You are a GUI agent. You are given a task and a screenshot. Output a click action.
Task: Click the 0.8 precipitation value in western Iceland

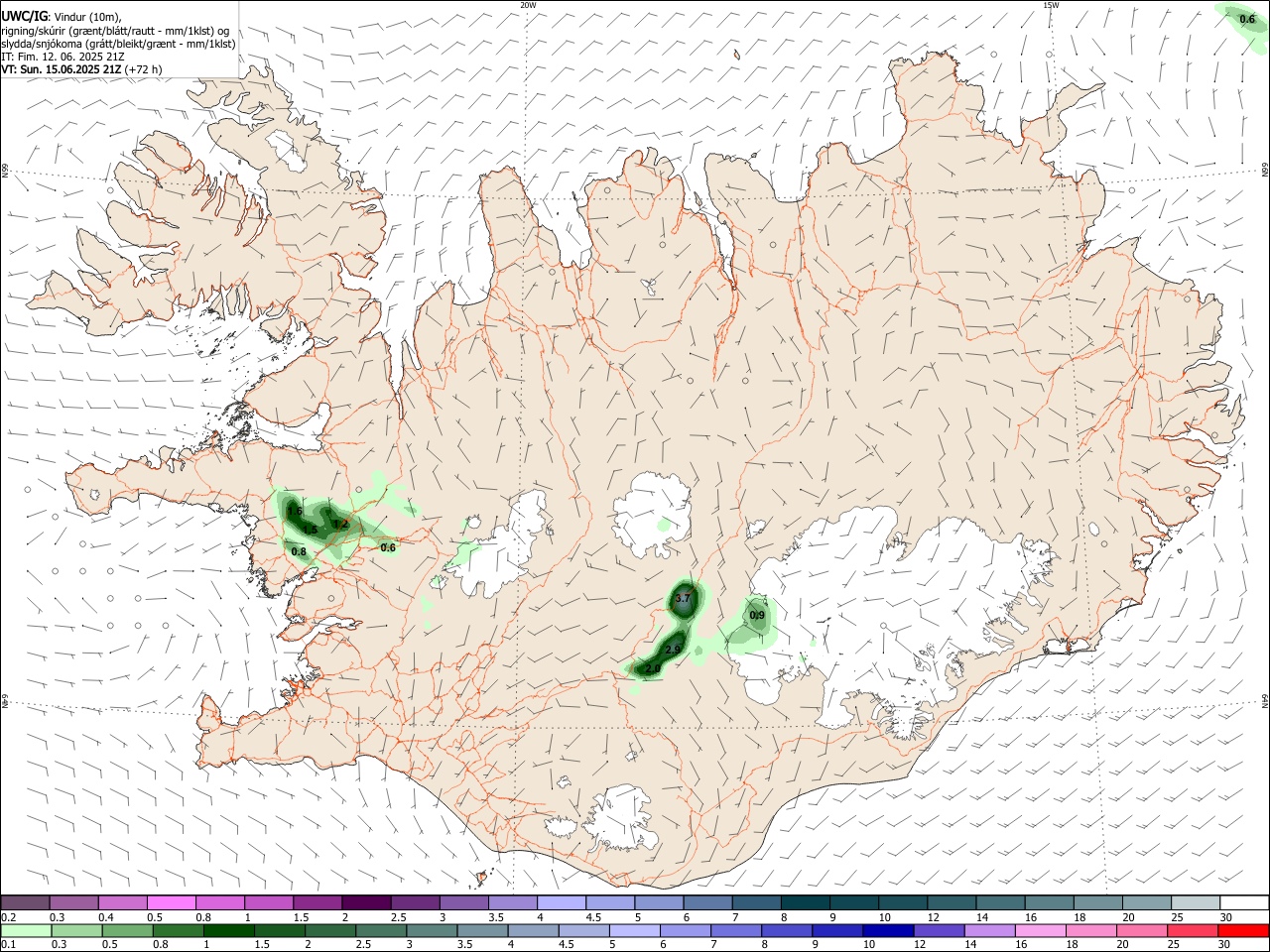point(299,550)
